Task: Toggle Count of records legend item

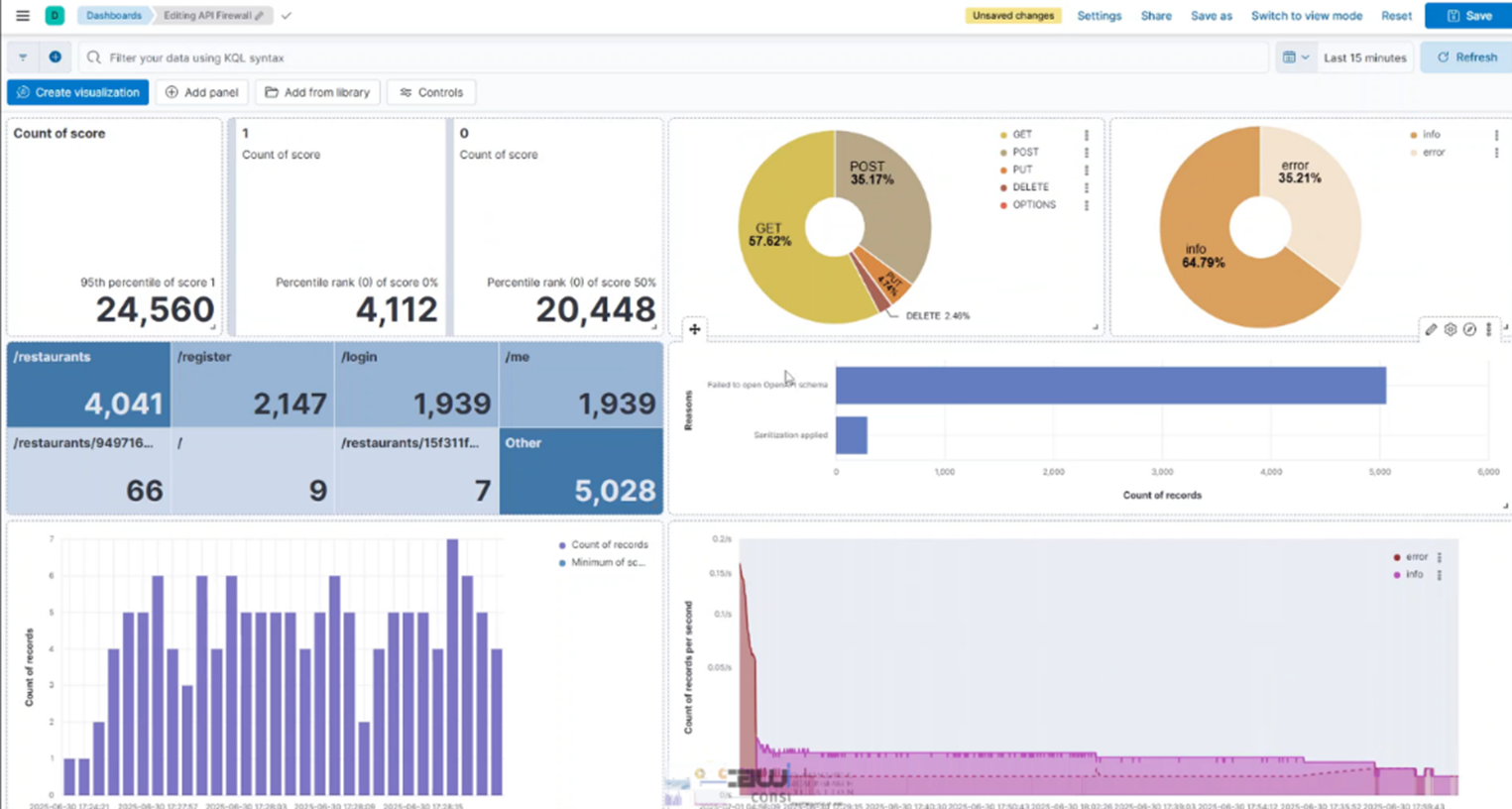Action: click(x=609, y=545)
